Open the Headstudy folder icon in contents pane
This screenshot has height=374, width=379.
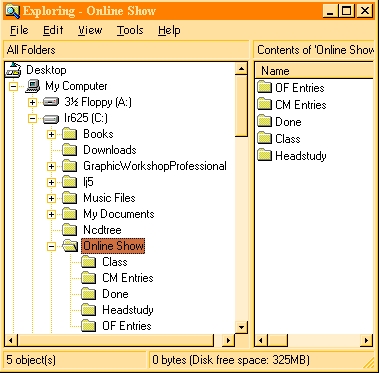click(x=265, y=156)
